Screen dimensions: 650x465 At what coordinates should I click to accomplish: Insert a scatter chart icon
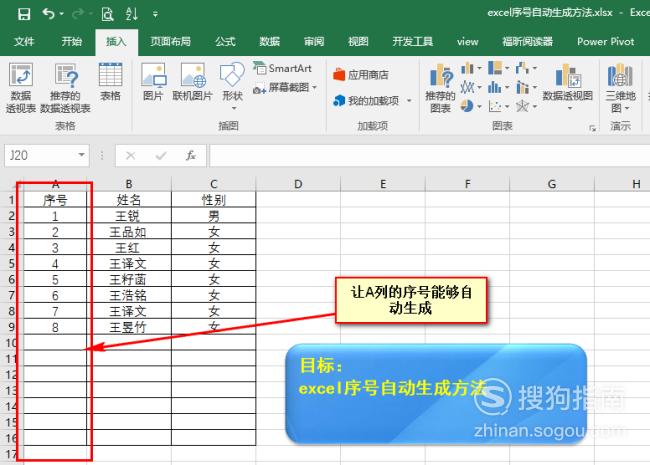pyautogui.click(x=495, y=107)
